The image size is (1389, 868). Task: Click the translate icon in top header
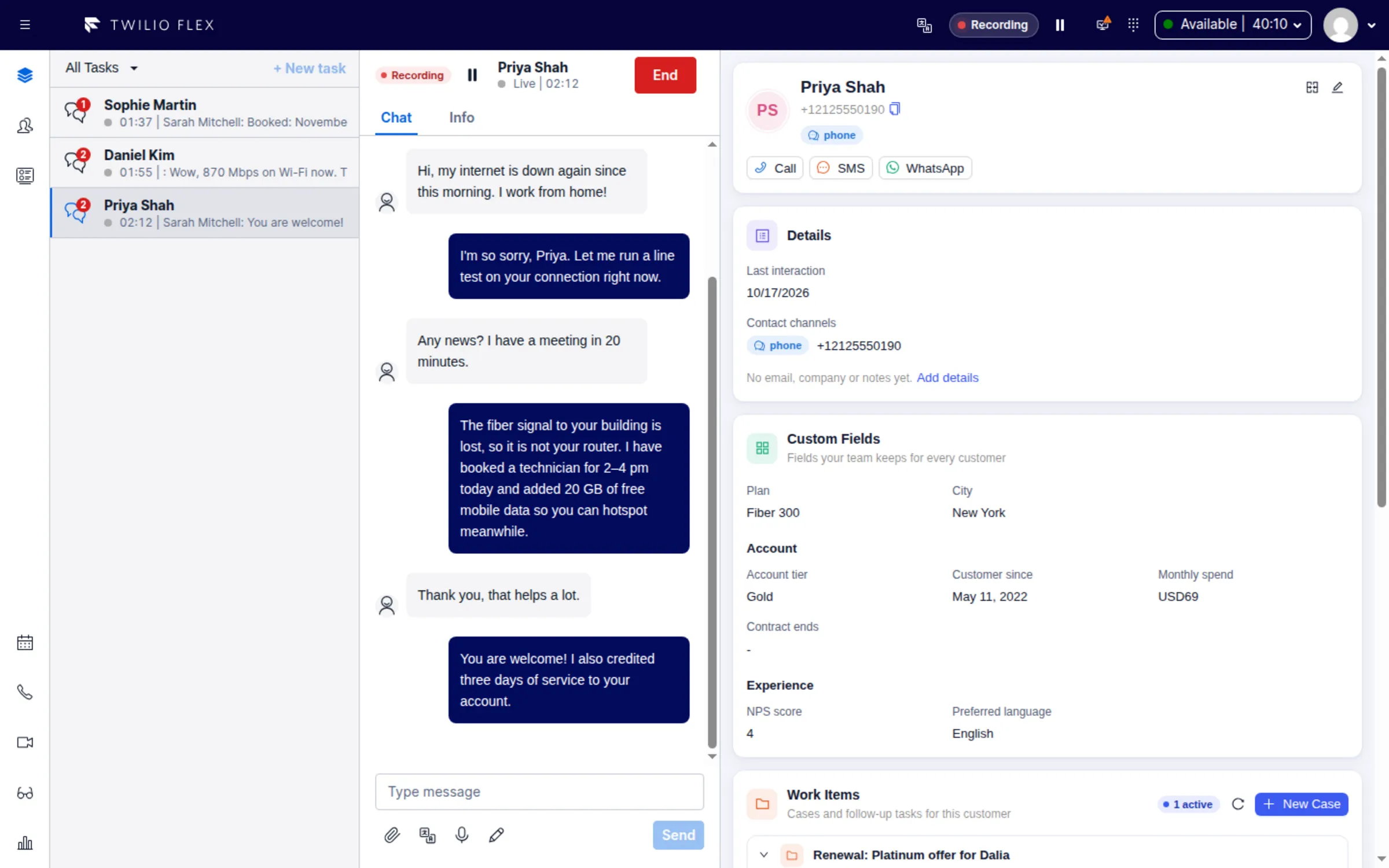tap(924, 25)
